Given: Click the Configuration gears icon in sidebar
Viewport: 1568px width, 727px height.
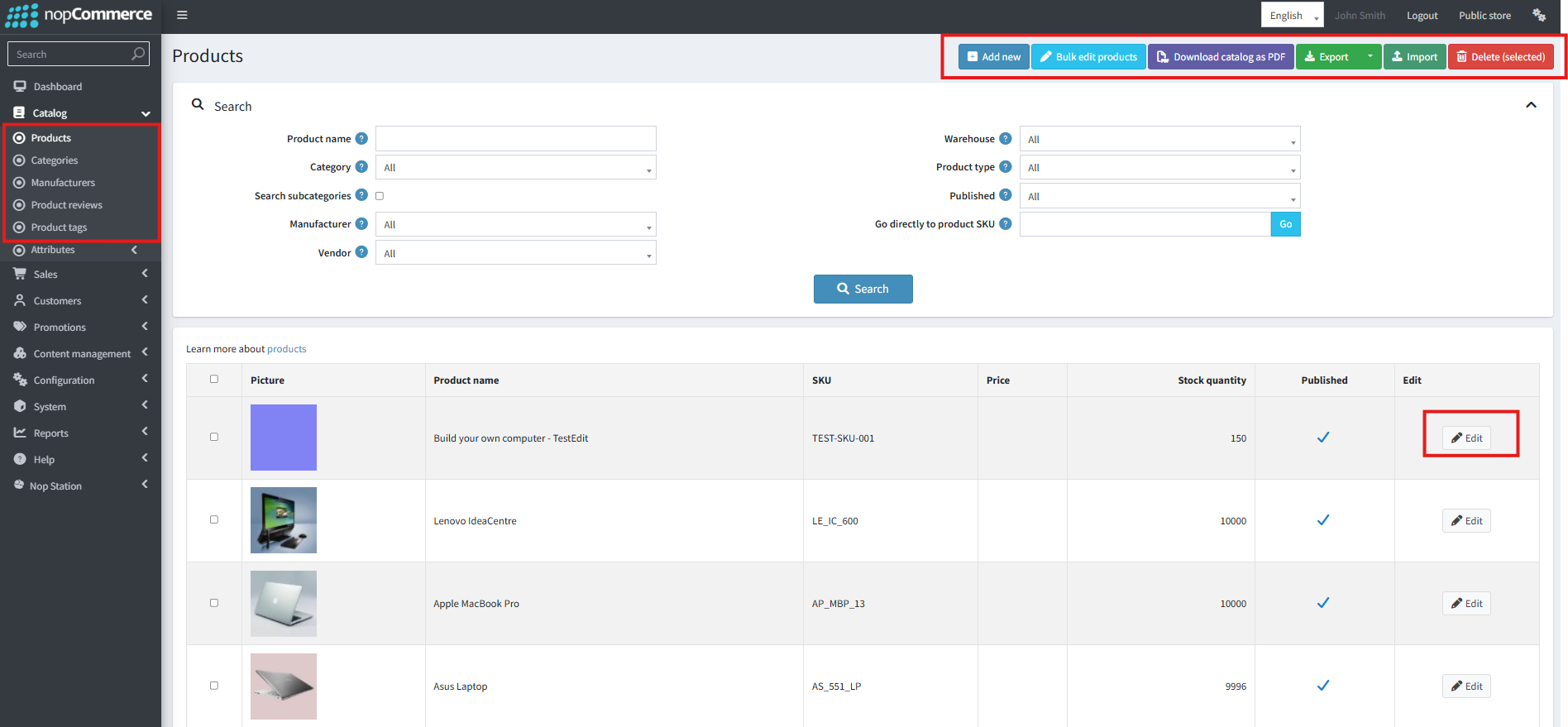Looking at the screenshot, I should 20,380.
